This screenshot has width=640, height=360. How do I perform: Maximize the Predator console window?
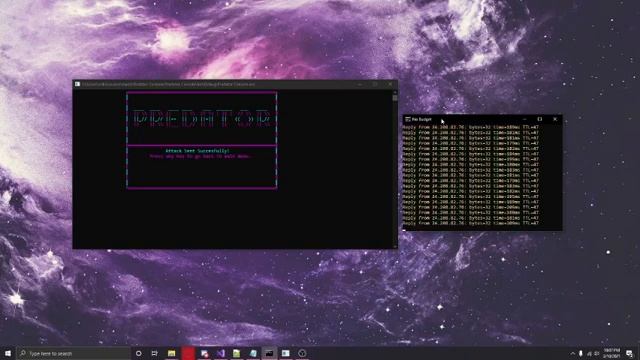(x=375, y=84)
